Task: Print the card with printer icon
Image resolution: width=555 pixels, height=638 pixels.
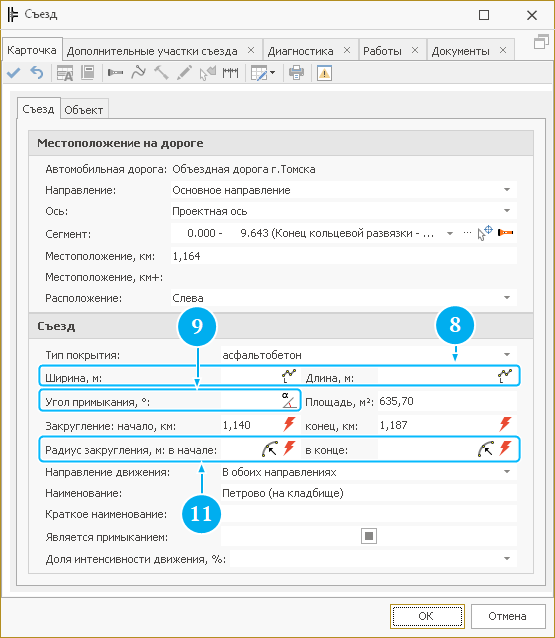Action: pos(296,73)
